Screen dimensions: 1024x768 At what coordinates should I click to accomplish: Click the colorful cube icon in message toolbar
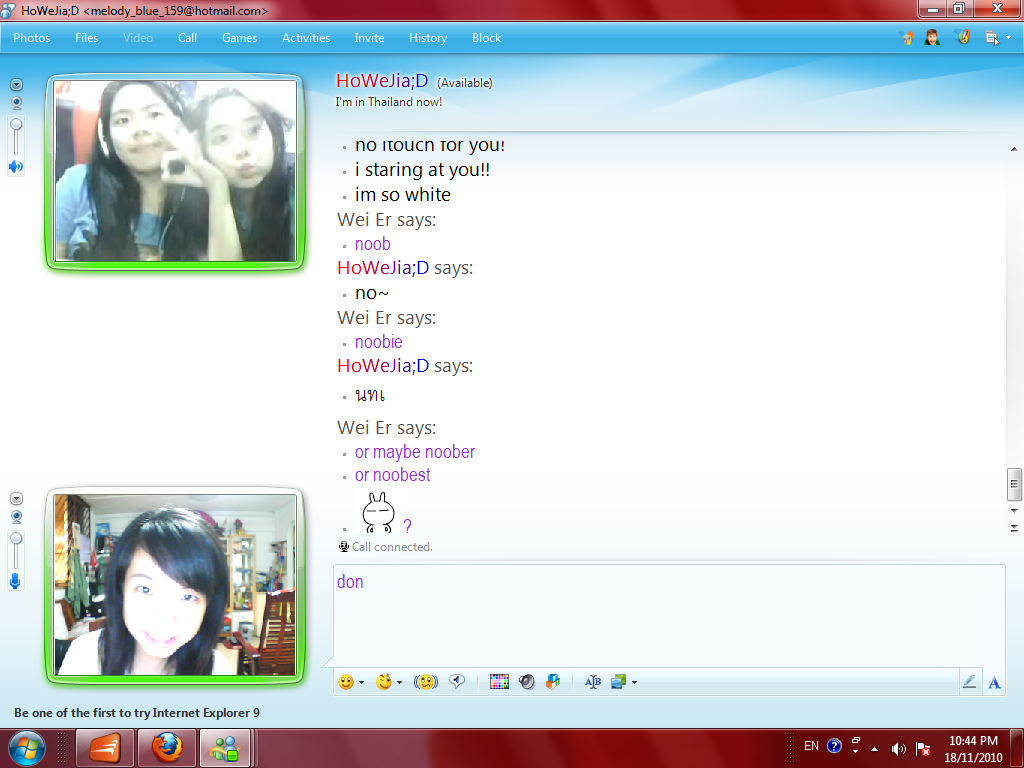[x=553, y=682]
